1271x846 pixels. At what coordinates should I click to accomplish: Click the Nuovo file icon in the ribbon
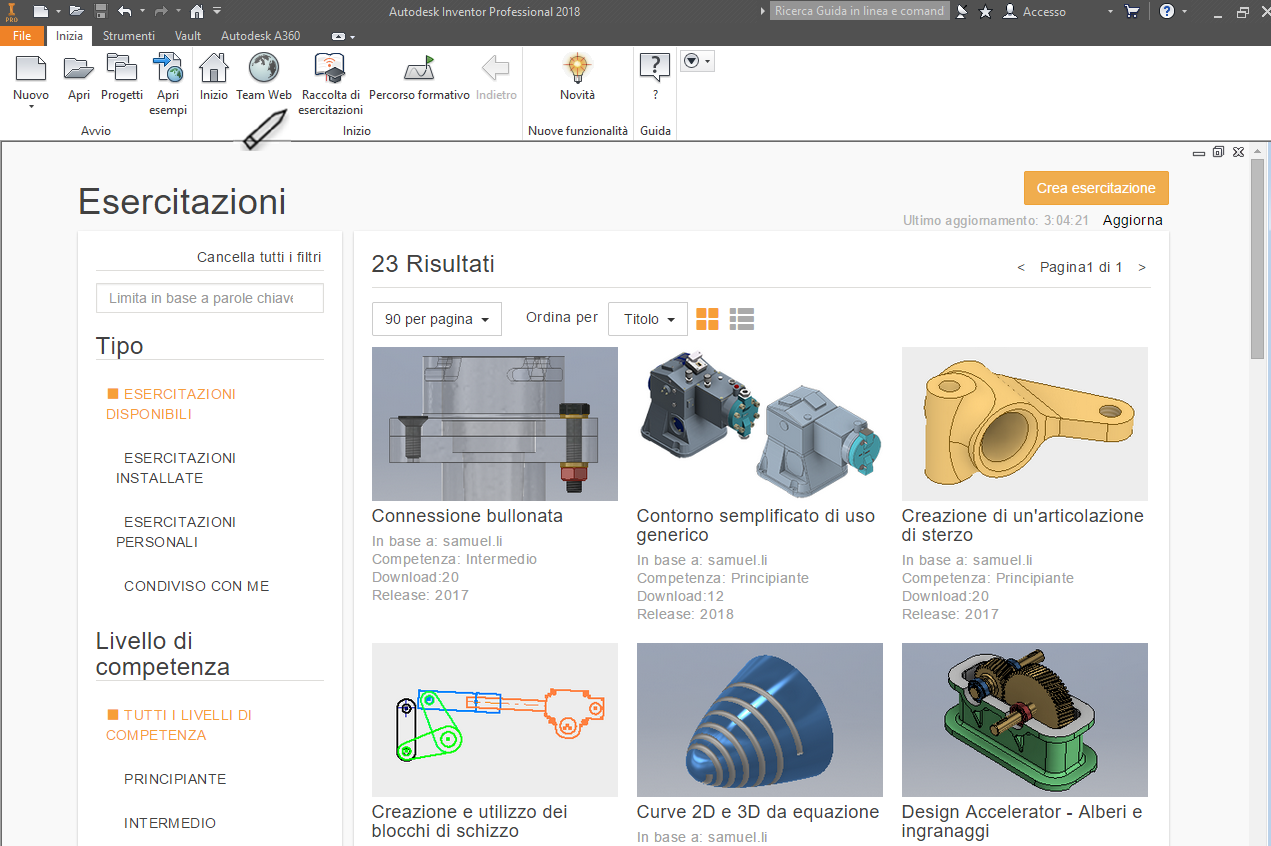click(x=31, y=69)
